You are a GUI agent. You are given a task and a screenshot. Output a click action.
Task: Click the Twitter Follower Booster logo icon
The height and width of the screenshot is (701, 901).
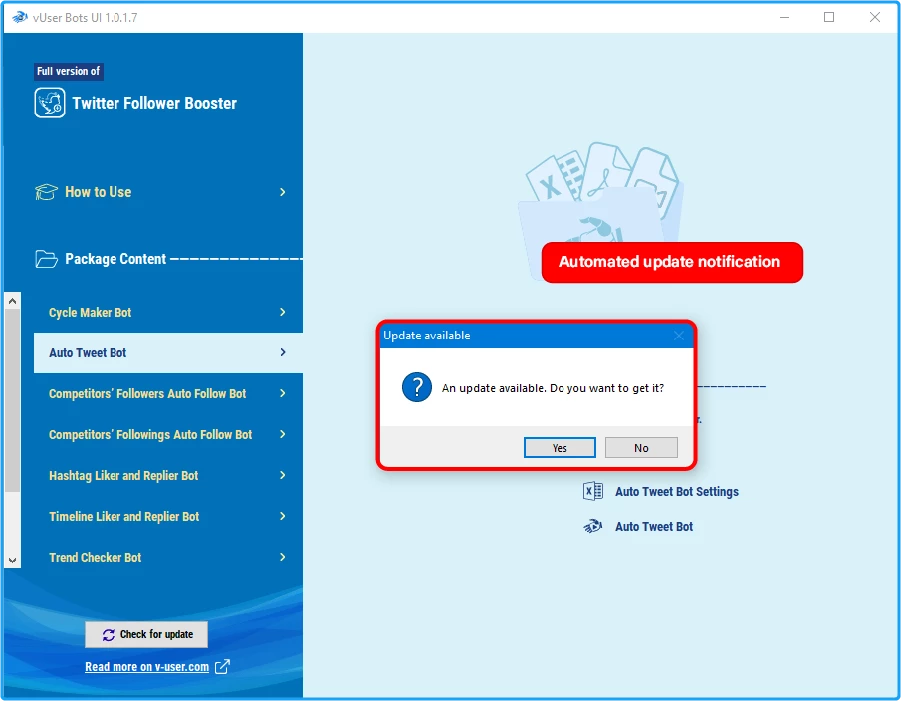[49, 103]
